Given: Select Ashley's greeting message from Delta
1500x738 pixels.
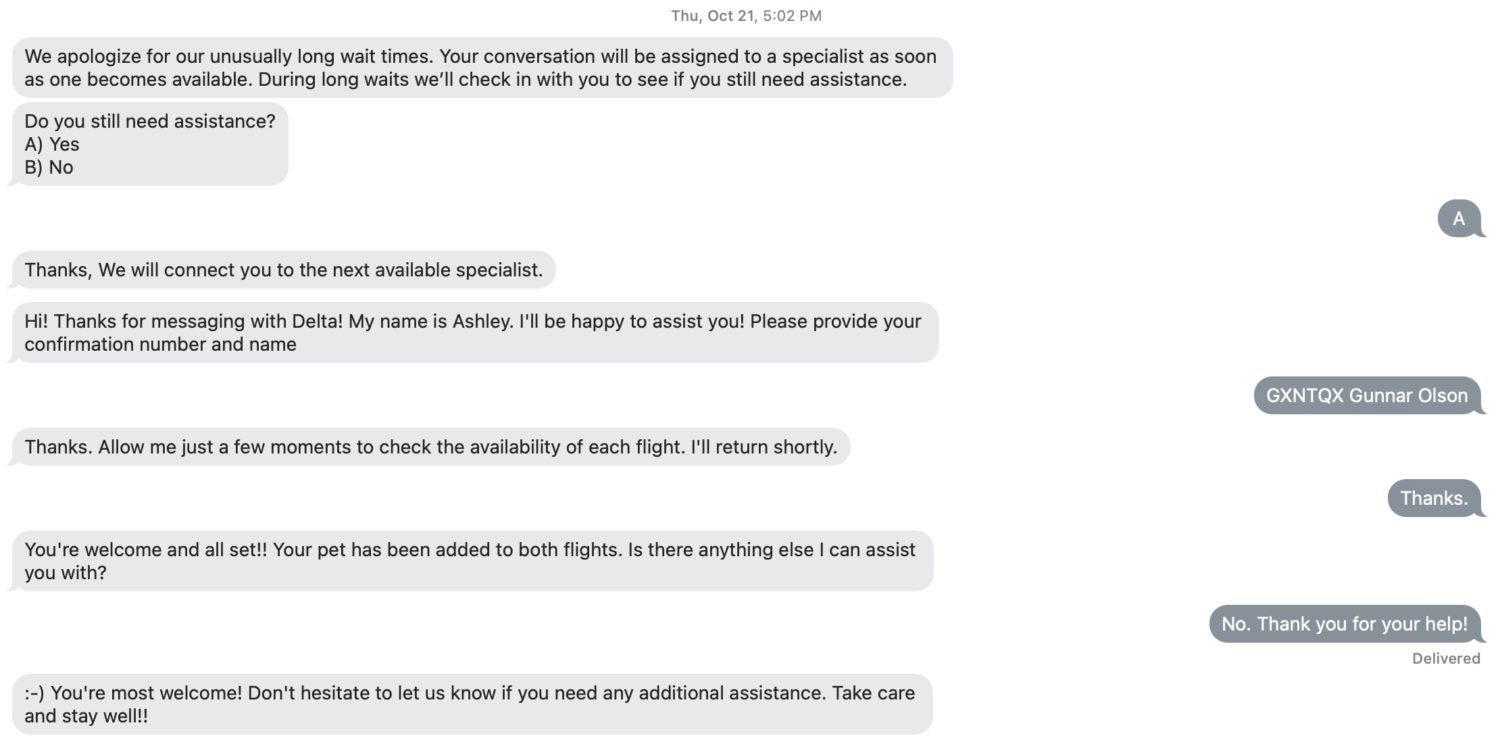Looking at the screenshot, I should [x=470, y=332].
